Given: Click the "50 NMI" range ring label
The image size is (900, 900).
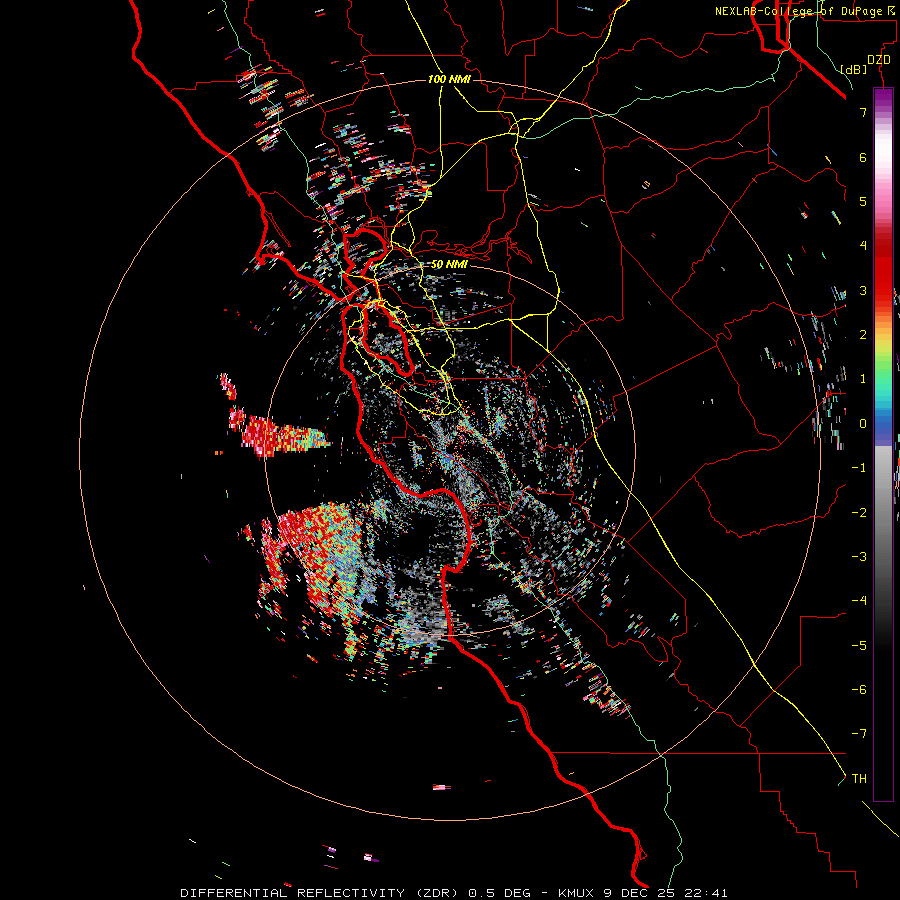Looking at the screenshot, I should coord(449,264).
